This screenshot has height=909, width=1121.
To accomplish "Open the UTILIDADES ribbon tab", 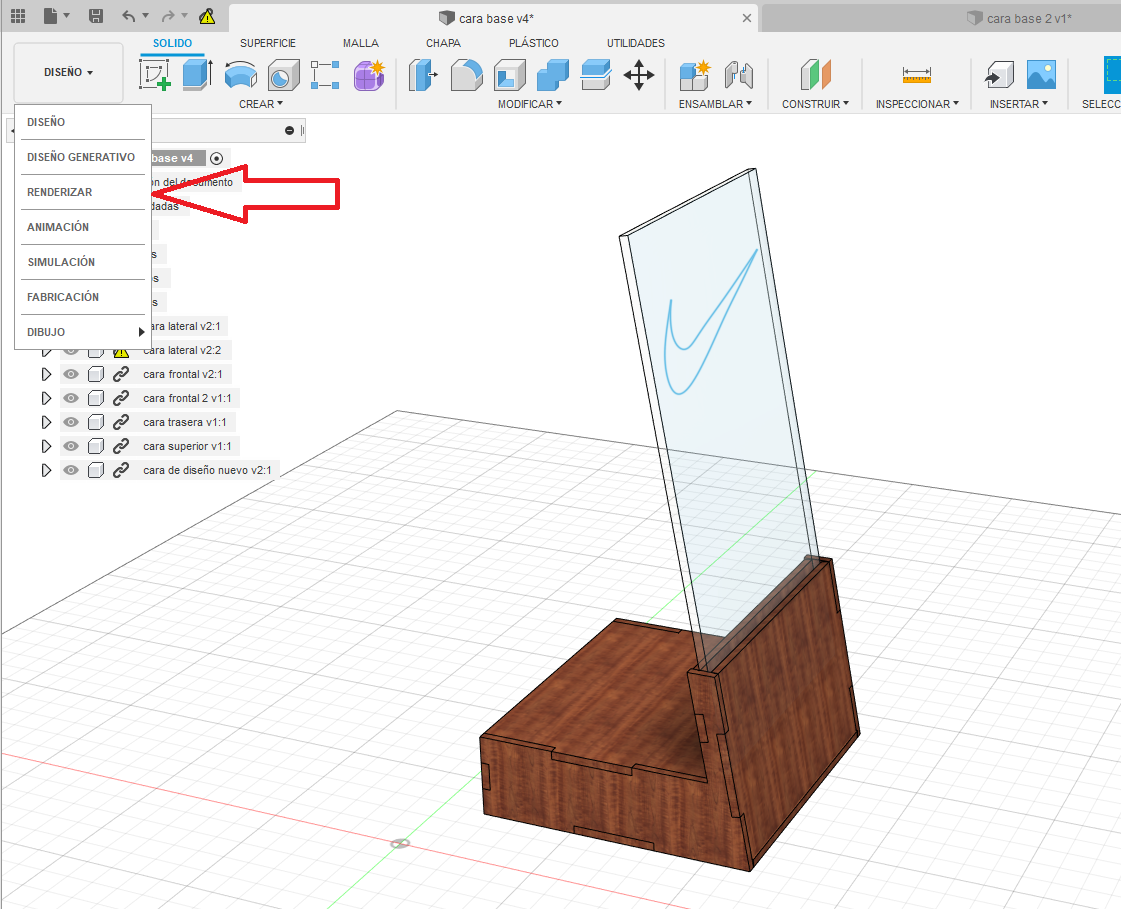I will (x=636, y=43).
